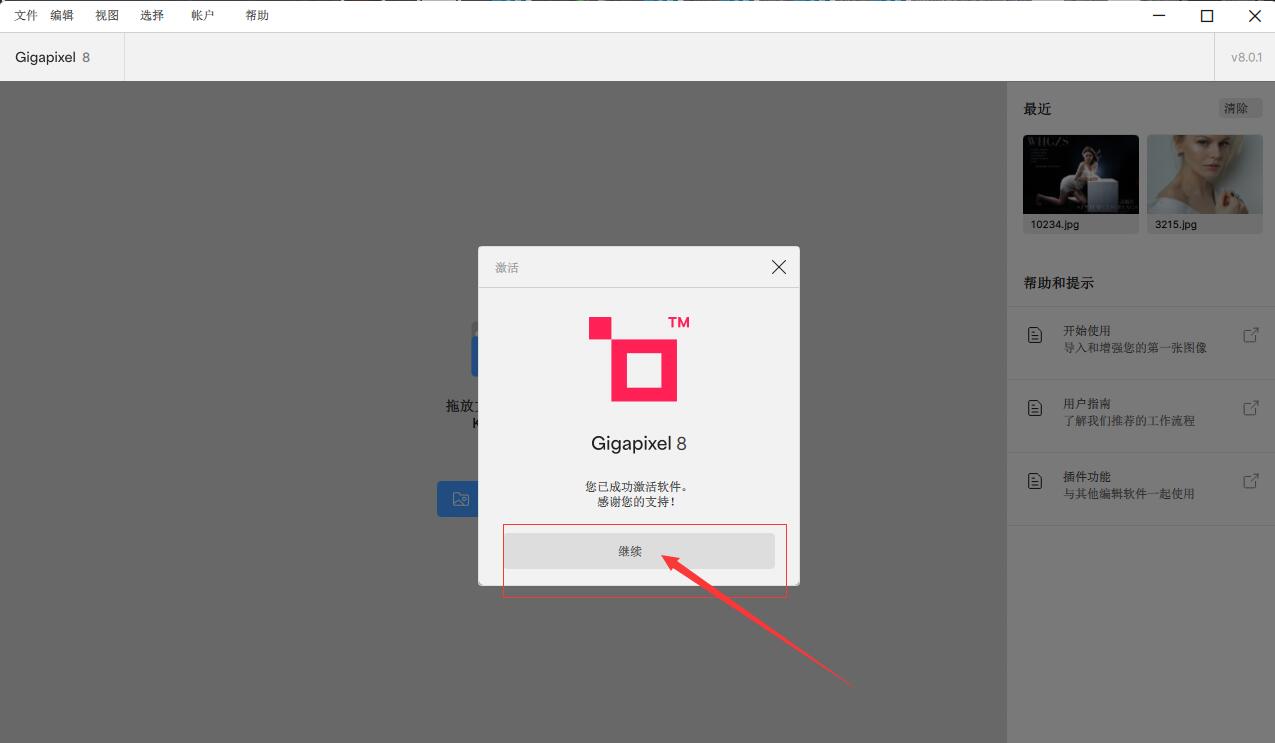Open the 编辑 menu
The image size is (1275, 743).
(x=62, y=16)
